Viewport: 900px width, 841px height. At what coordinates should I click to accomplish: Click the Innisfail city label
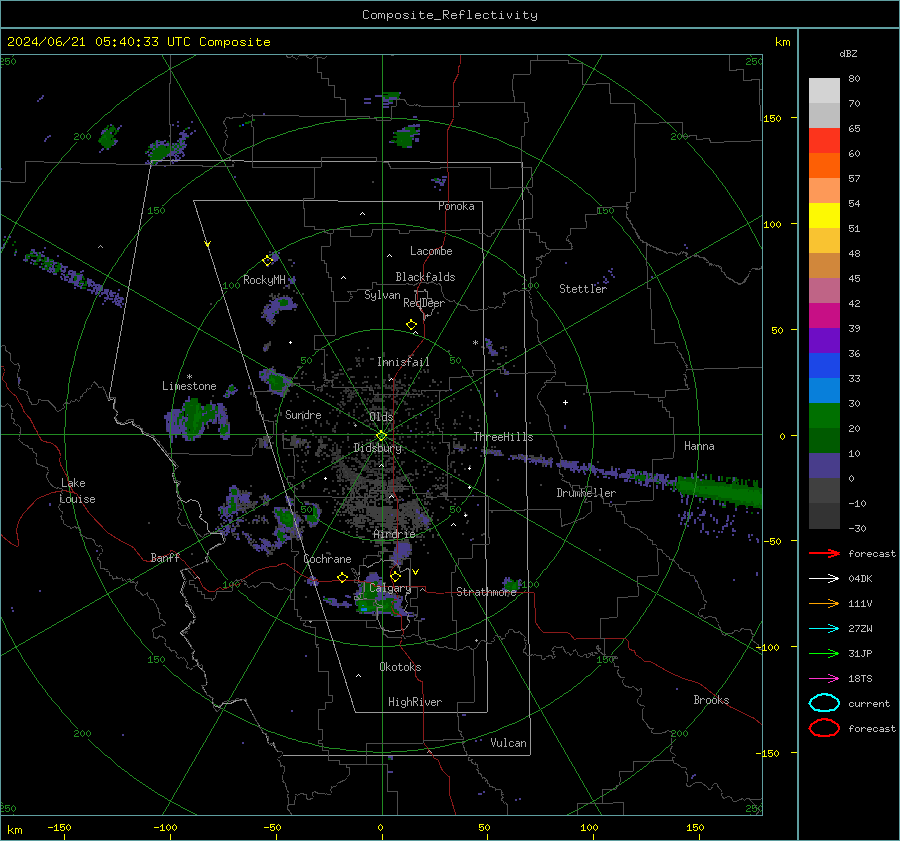pyautogui.click(x=403, y=362)
